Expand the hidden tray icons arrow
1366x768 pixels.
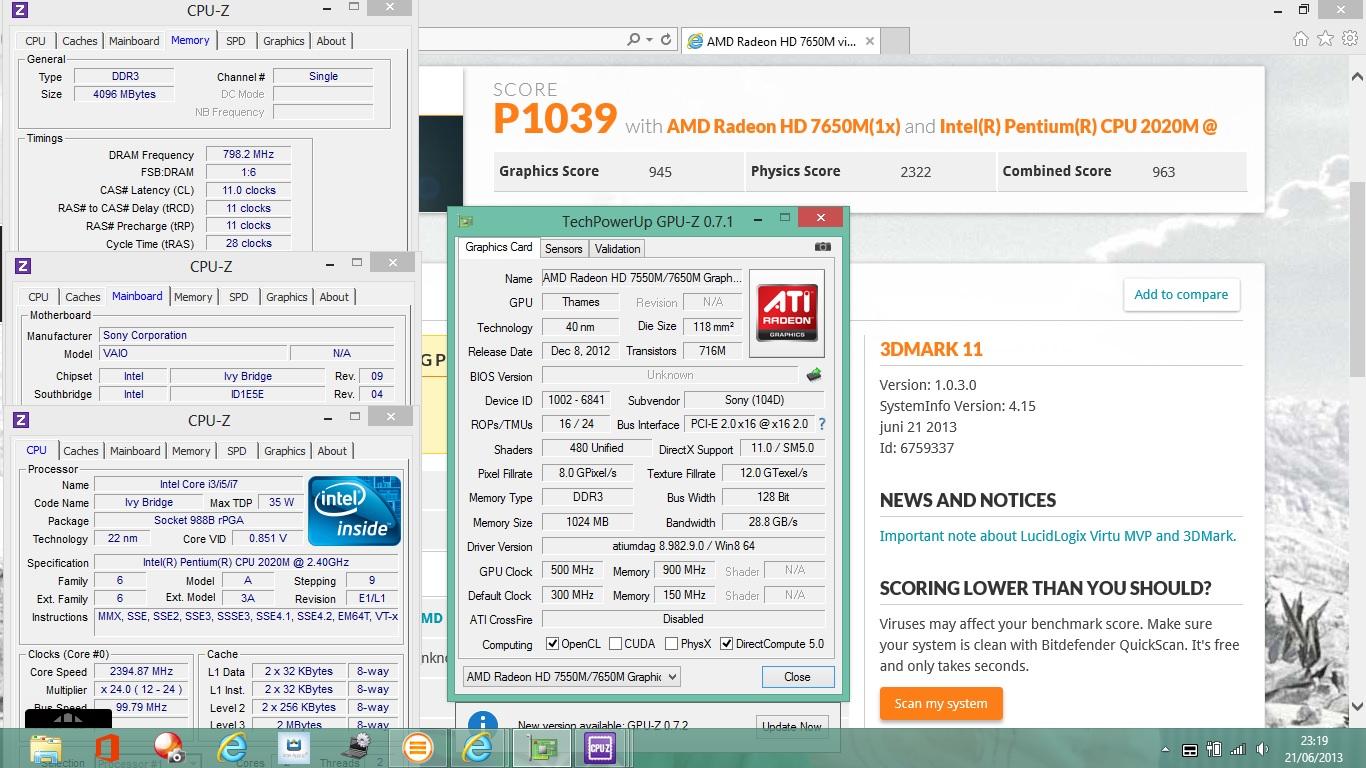tap(1165, 750)
